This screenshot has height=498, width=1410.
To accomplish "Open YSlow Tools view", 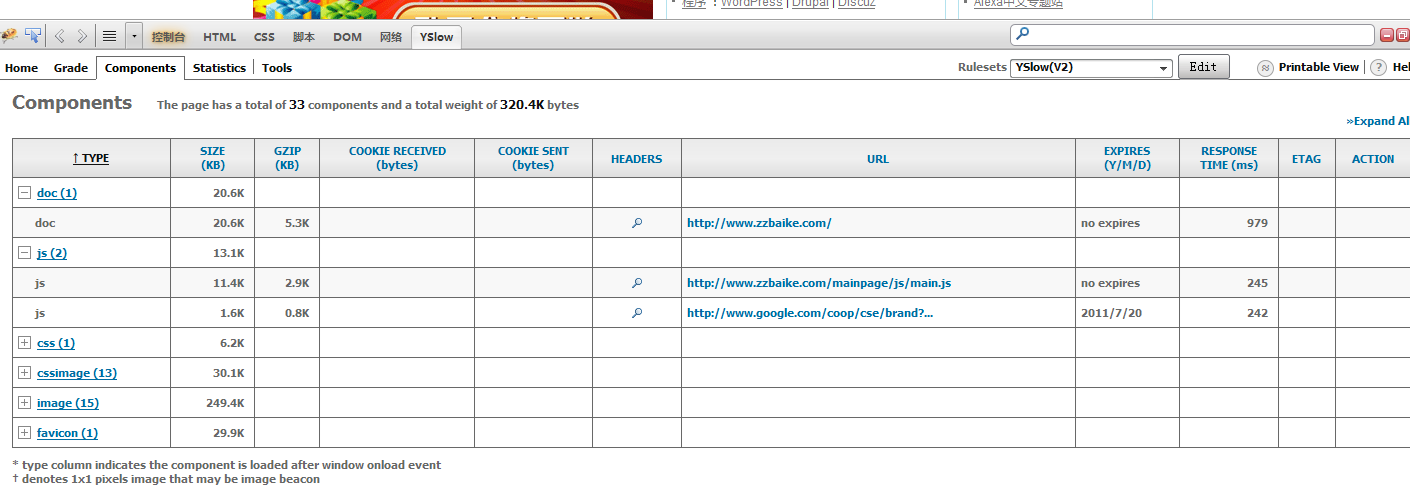I will 277,68.
